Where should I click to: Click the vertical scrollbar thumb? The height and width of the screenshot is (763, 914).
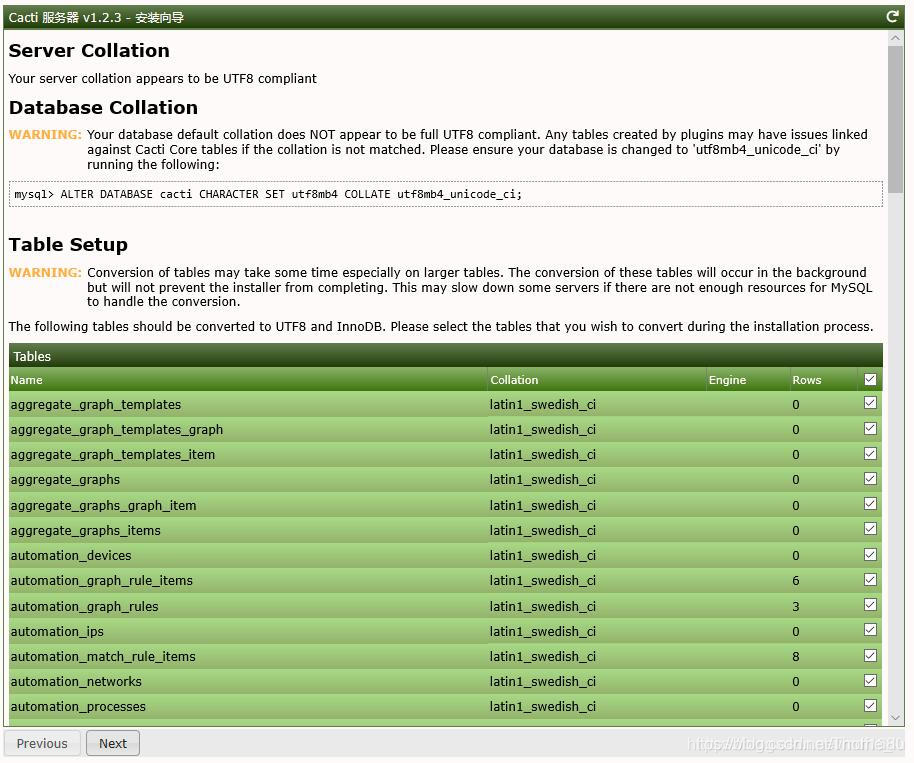(x=895, y=119)
